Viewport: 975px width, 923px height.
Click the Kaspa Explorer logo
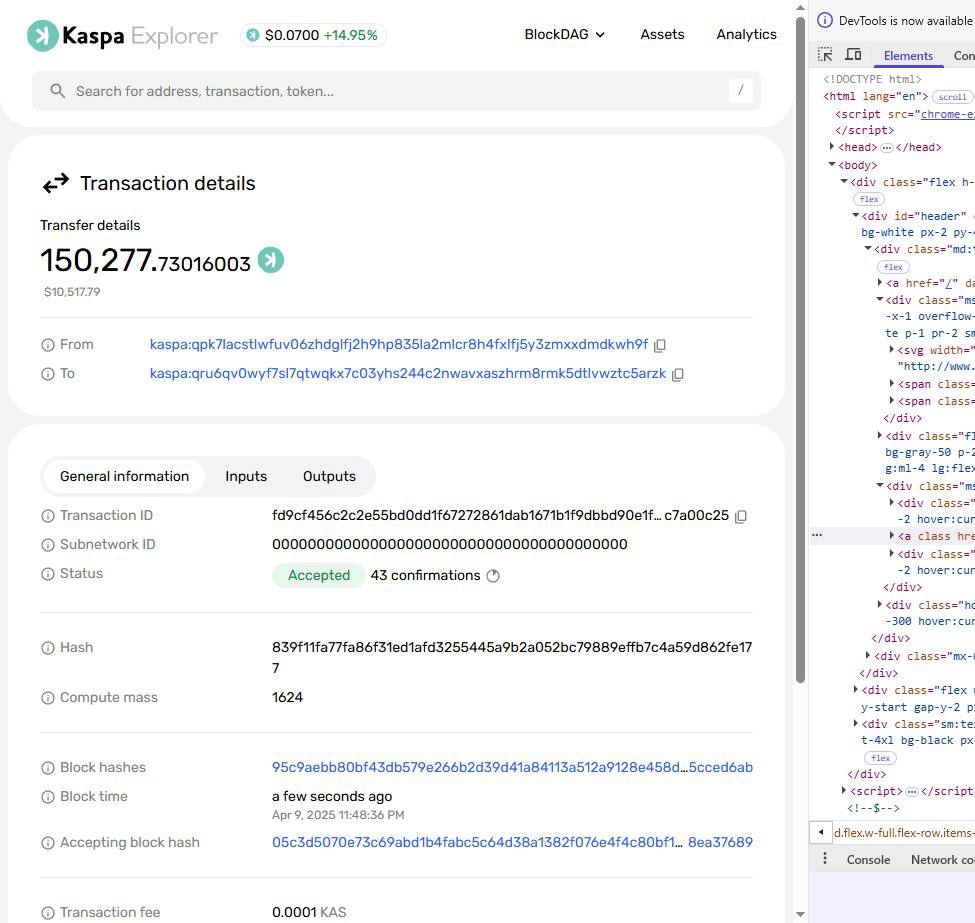point(122,36)
